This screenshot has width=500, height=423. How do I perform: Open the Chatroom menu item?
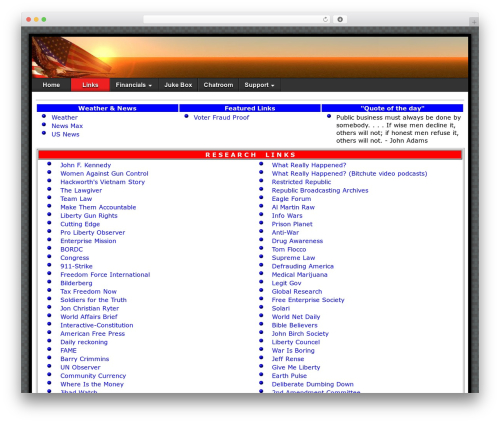pos(218,85)
